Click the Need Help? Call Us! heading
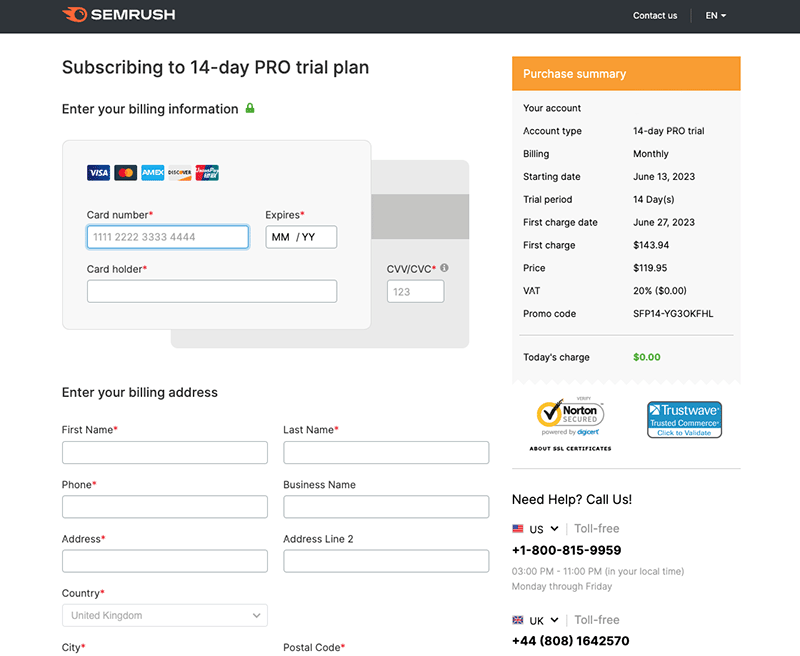 (x=572, y=499)
